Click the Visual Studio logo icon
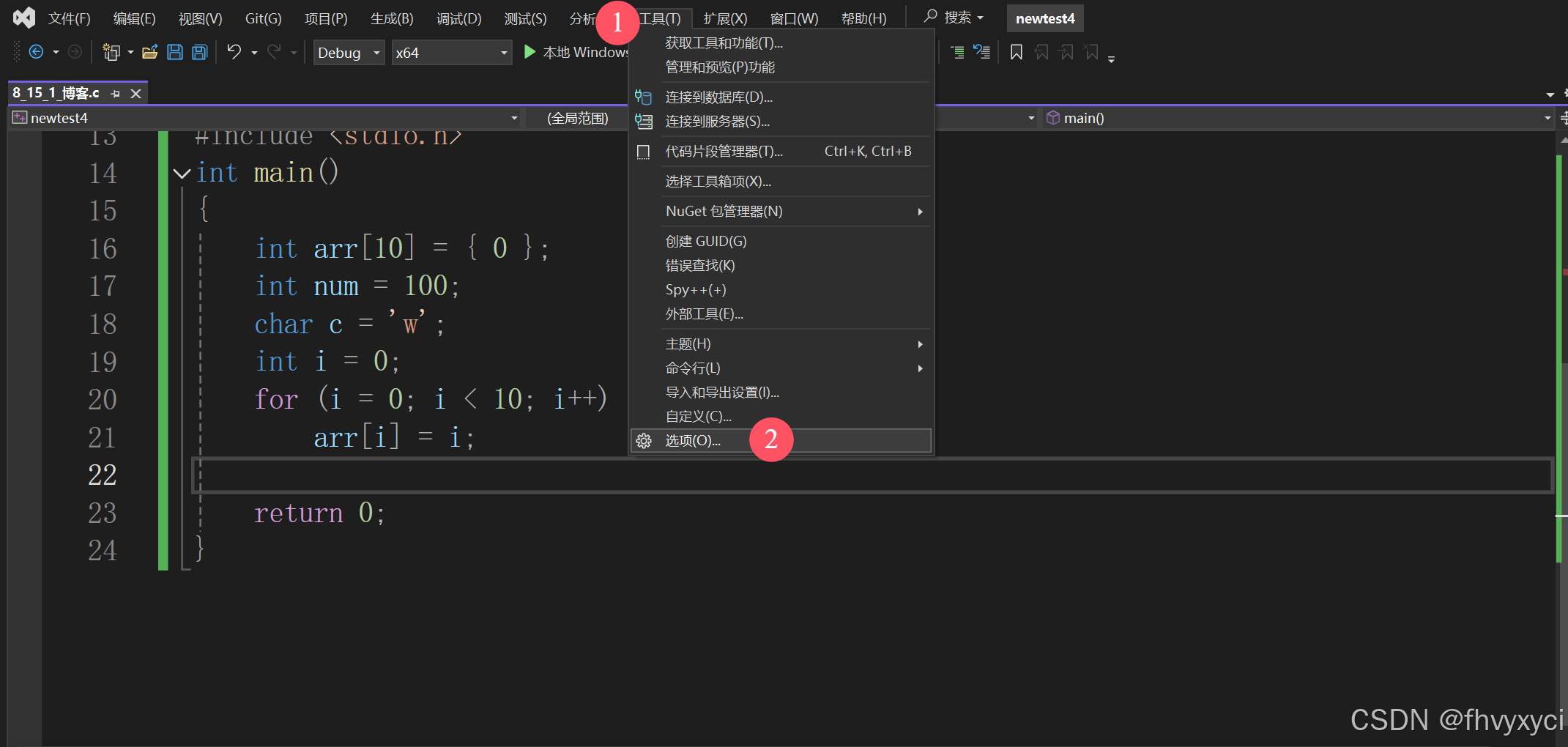 click(24, 18)
